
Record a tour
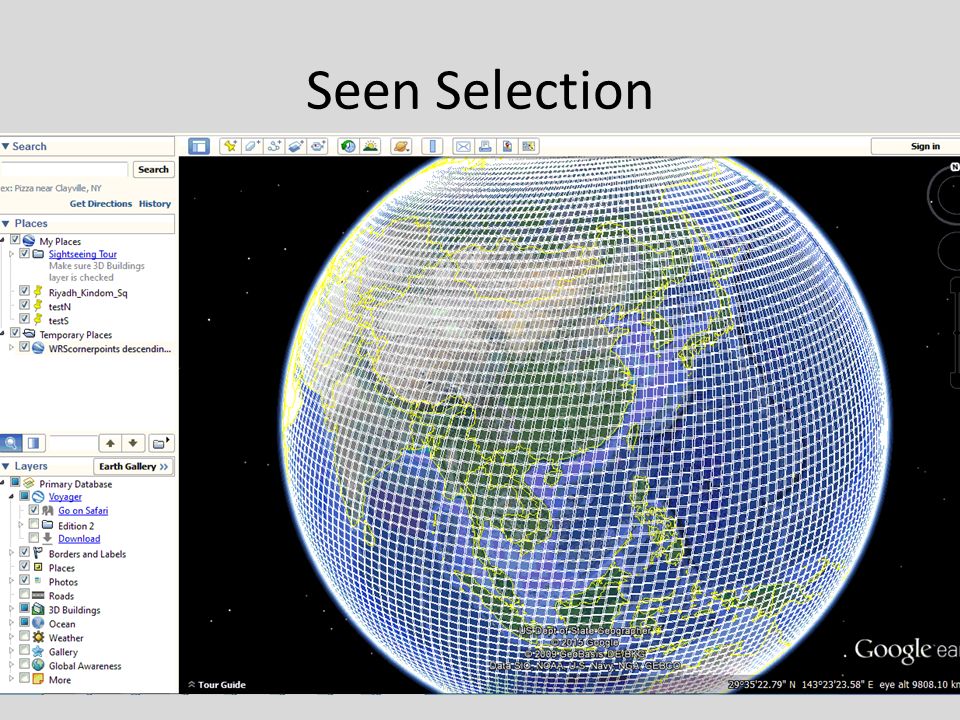point(318,146)
